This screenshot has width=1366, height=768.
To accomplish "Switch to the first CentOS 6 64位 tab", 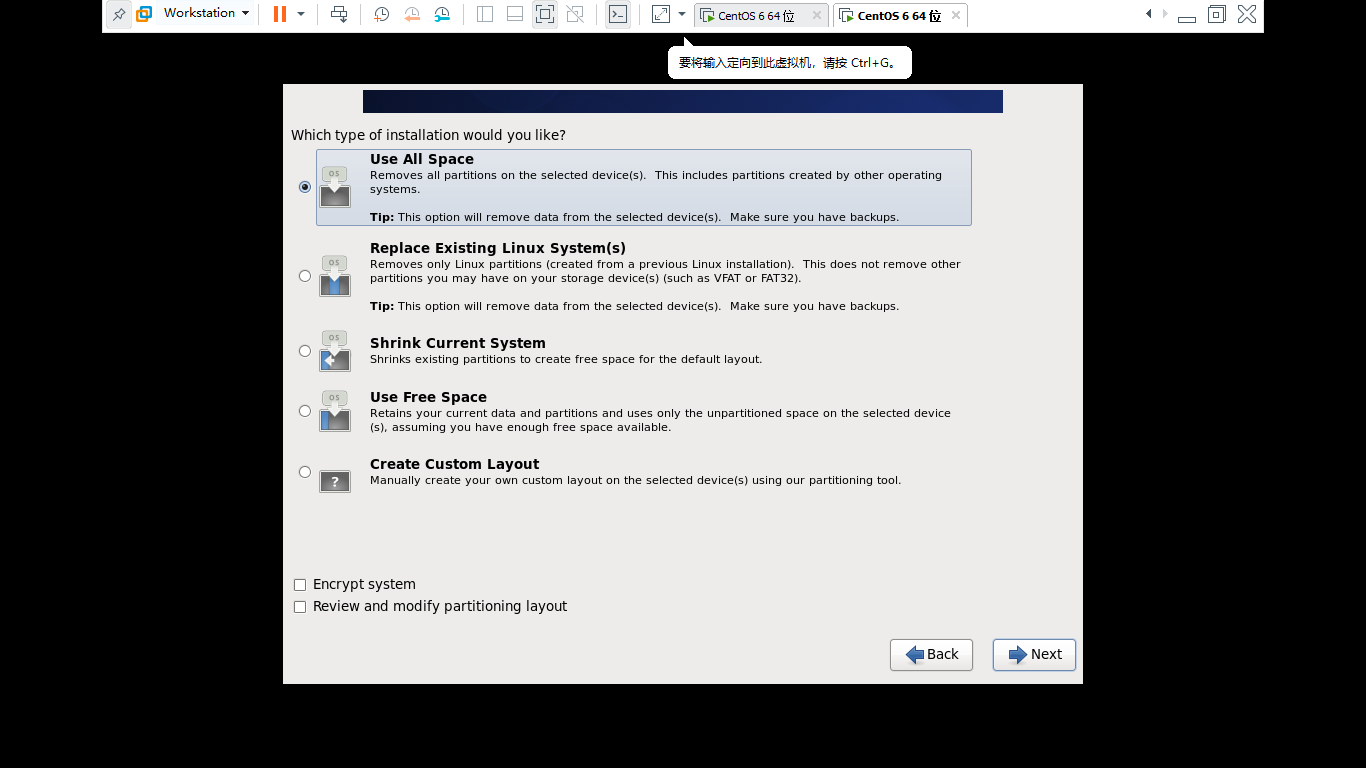I will click(x=757, y=15).
